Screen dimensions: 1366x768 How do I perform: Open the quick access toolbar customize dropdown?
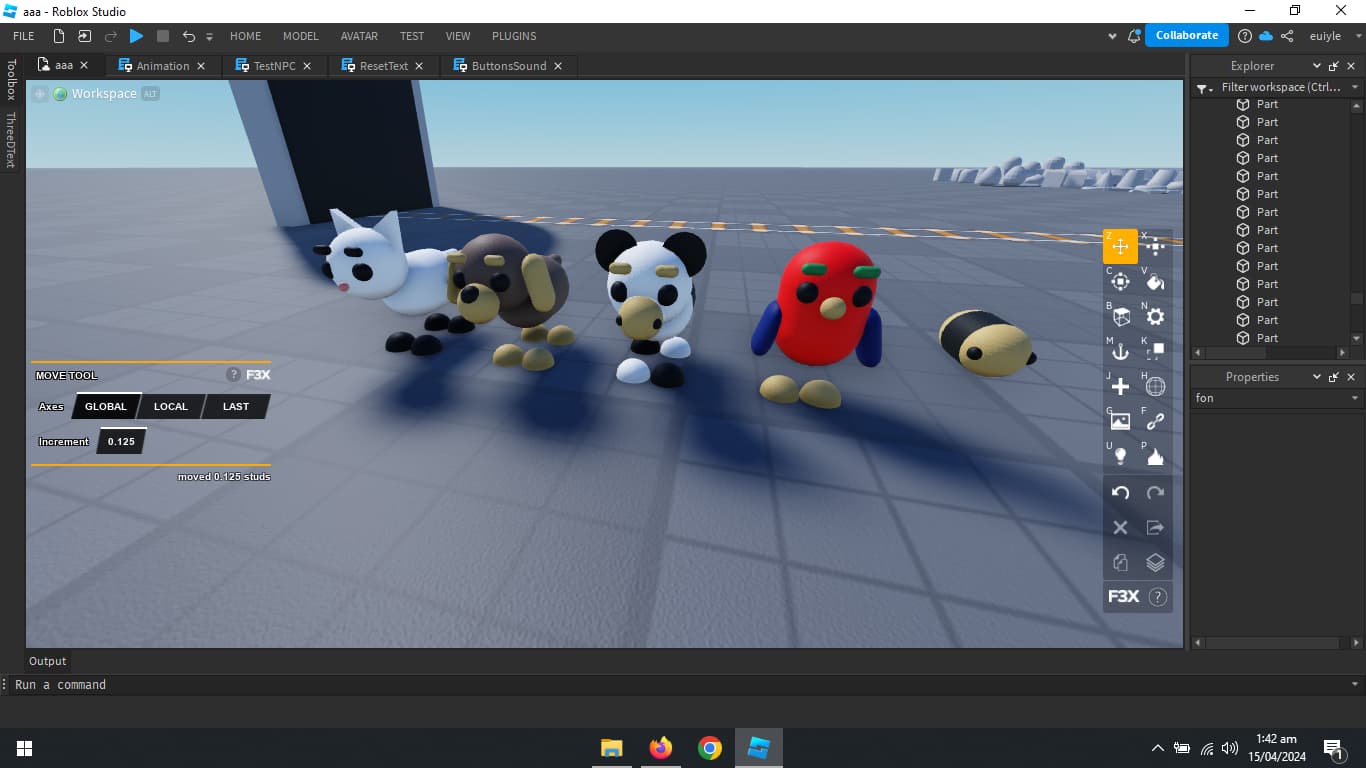210,37
